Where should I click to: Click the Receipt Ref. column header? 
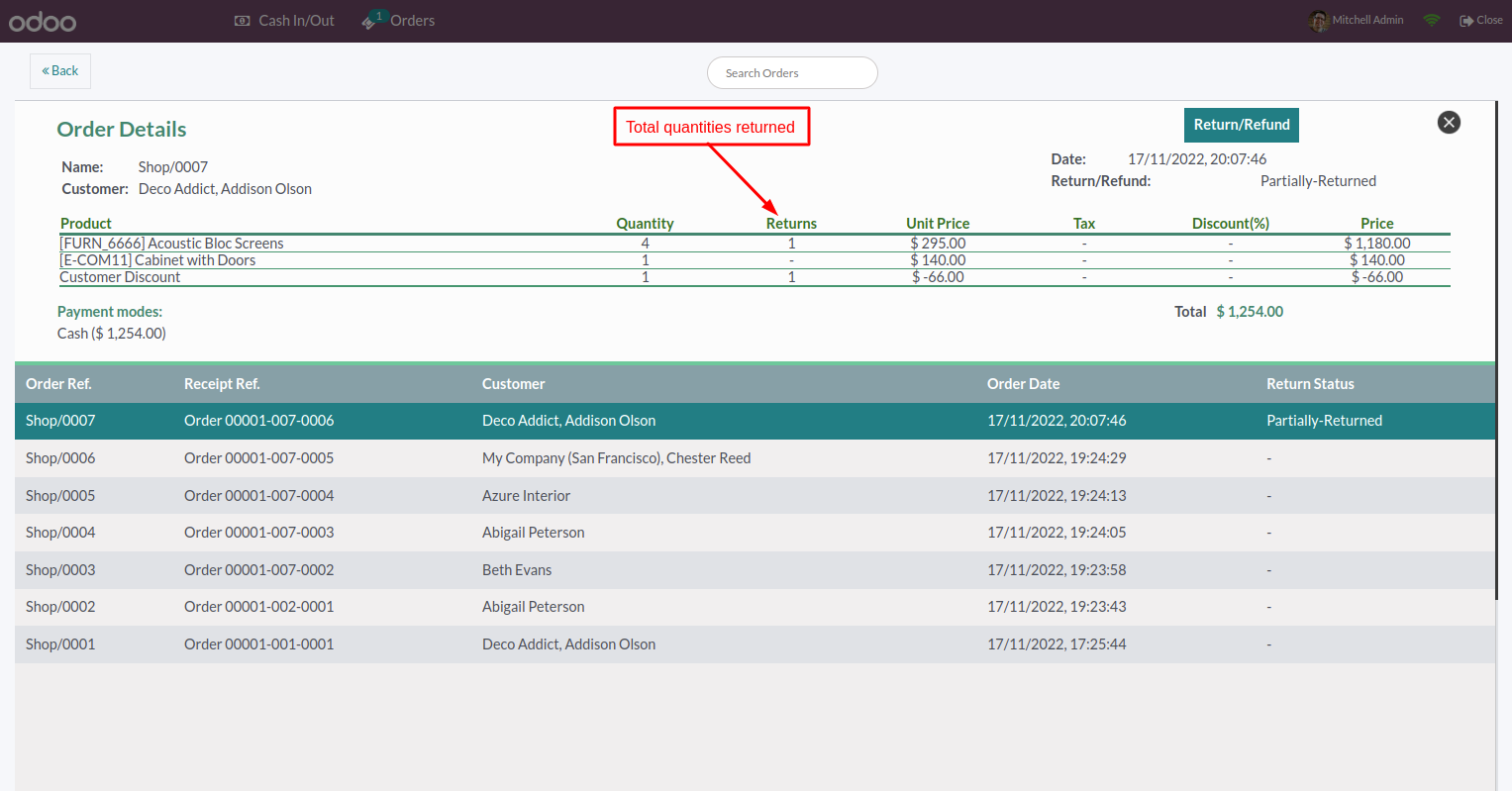point(222,384)
